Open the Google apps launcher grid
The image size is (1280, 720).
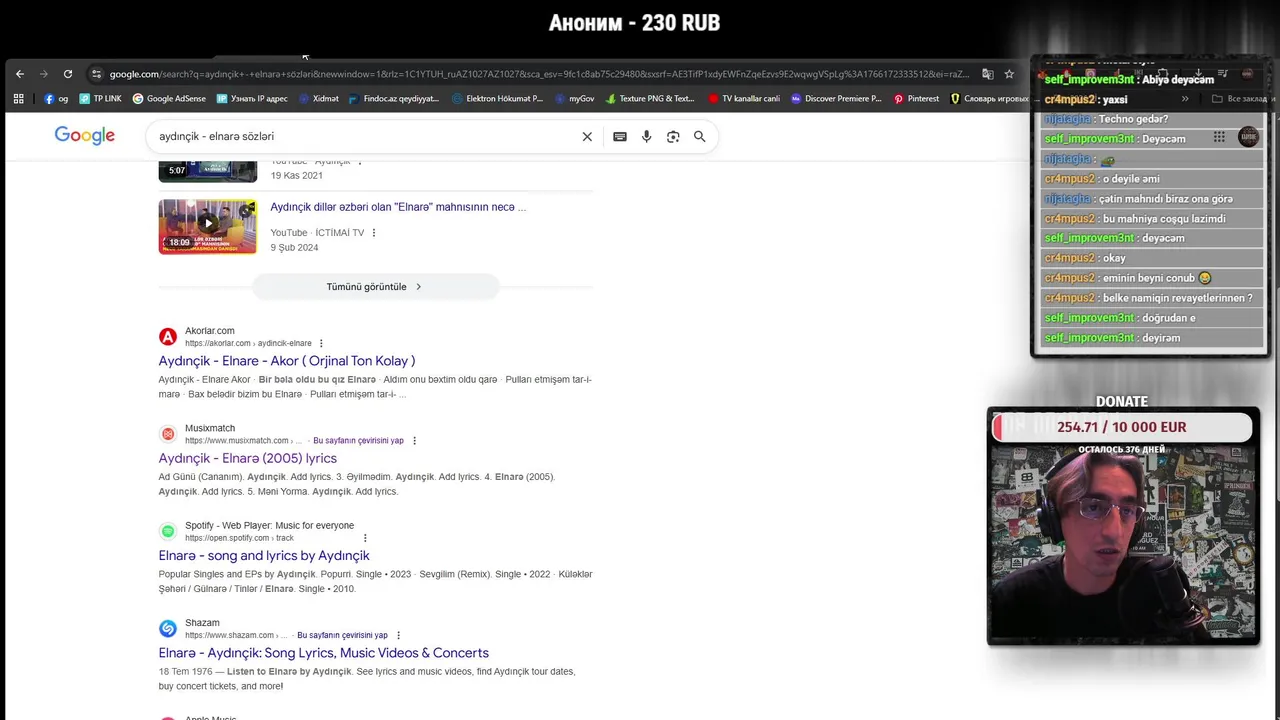point(1219,137)
